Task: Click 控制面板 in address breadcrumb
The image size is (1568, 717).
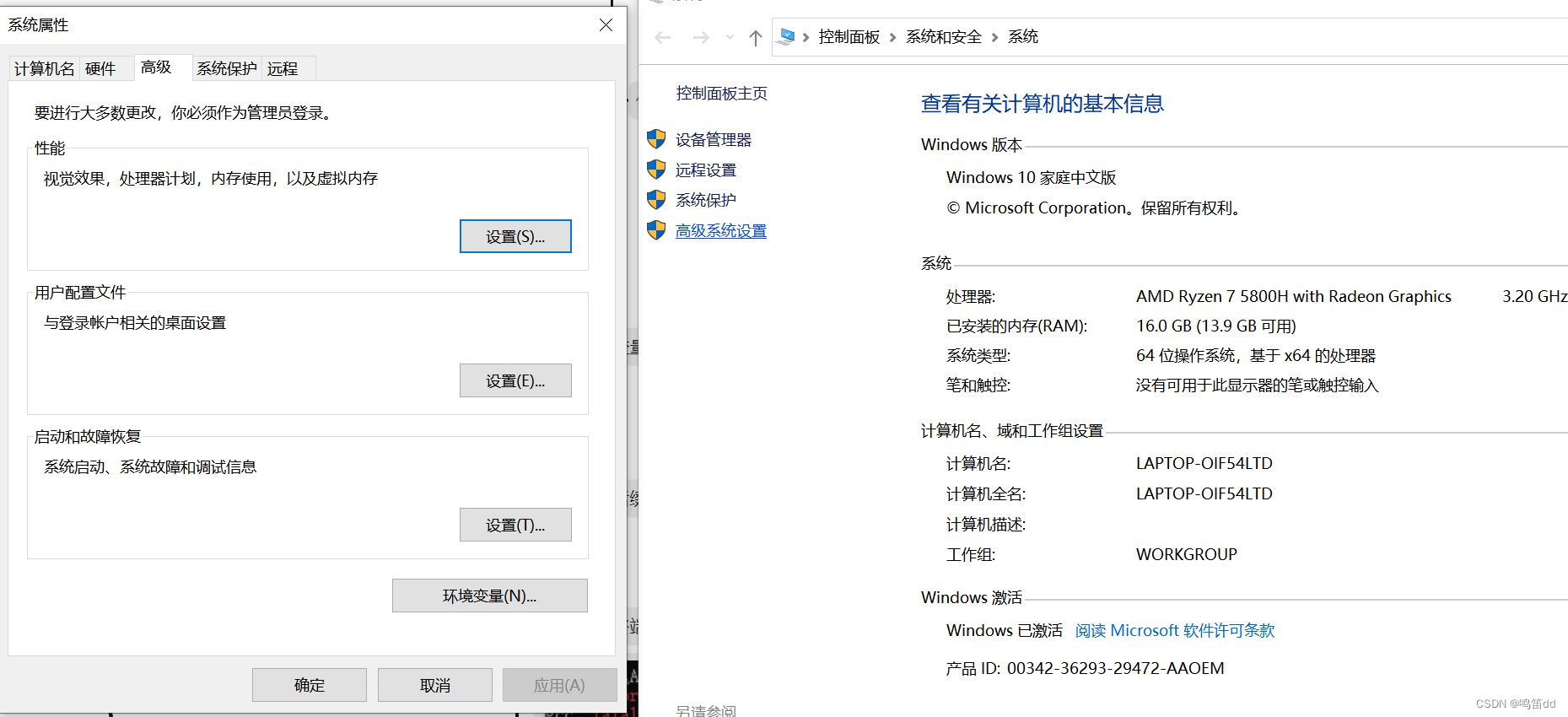Action: point(849,37)
